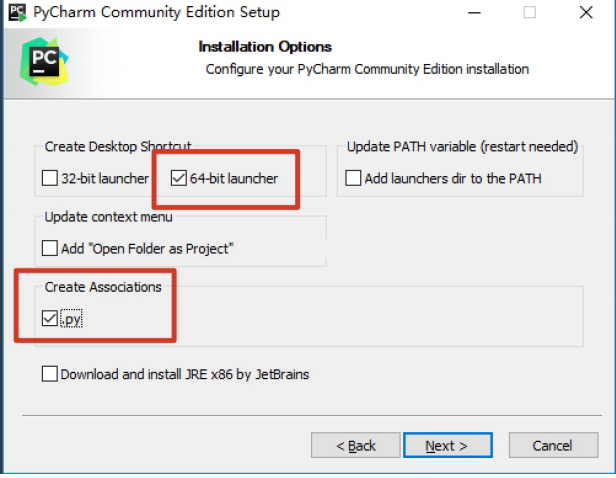Image resolution: width=616 pixels, height=478 pixels.
Task: Click the PyCharm Community Edition Setup title
Action: pos(156,12)
